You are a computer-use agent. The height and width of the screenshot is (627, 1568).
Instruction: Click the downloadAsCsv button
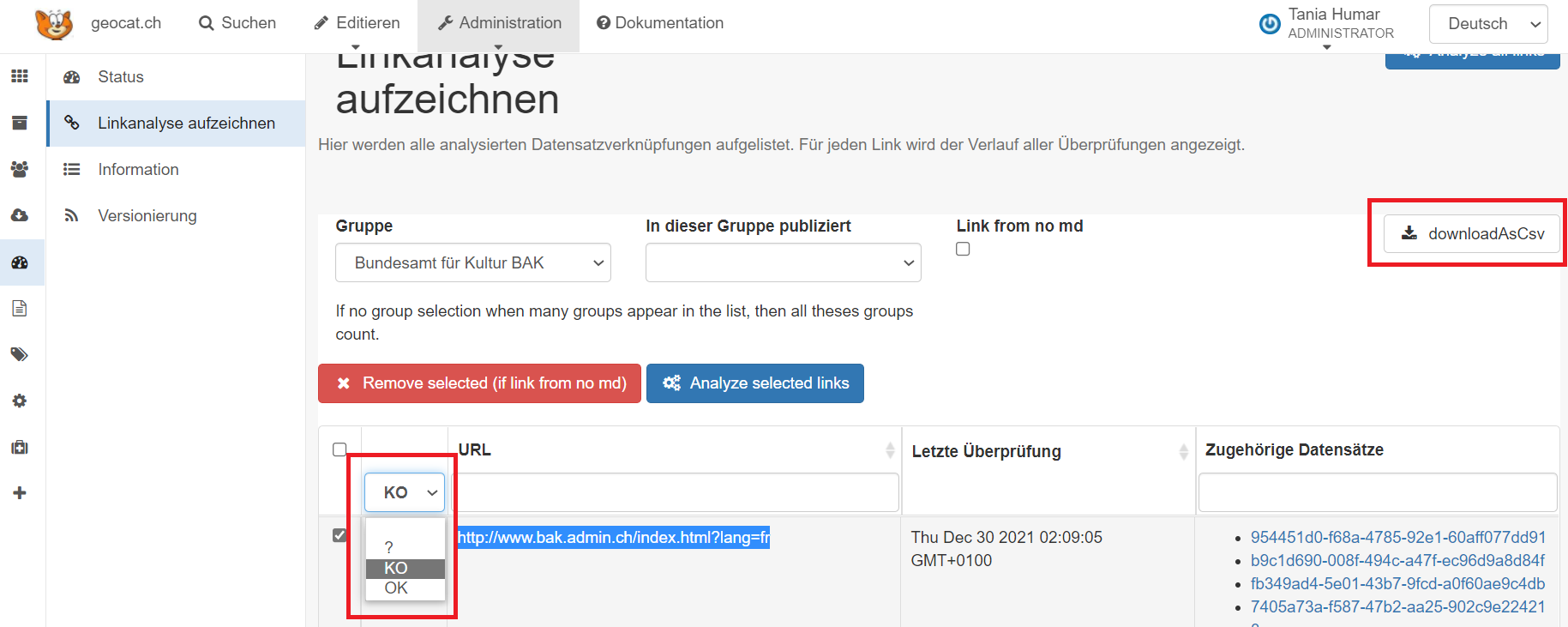tap(1472, 233)
